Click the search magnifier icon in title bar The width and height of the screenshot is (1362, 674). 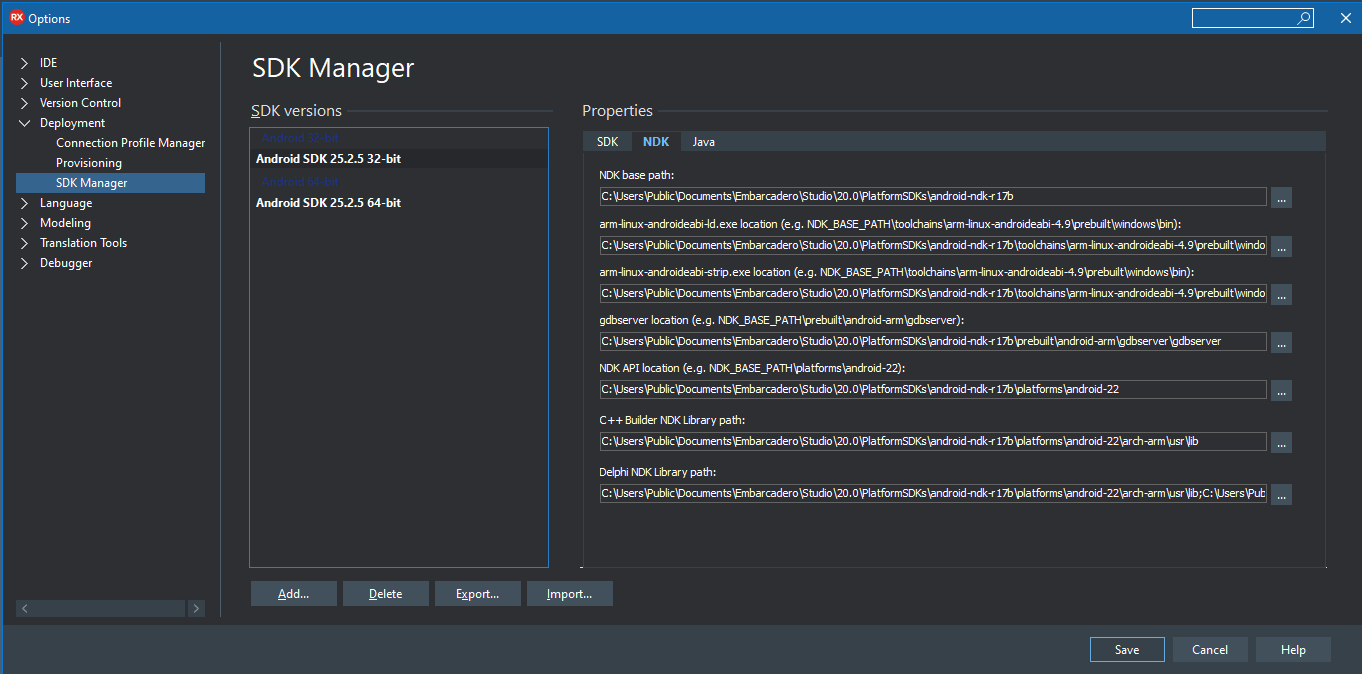(1304, 18)
